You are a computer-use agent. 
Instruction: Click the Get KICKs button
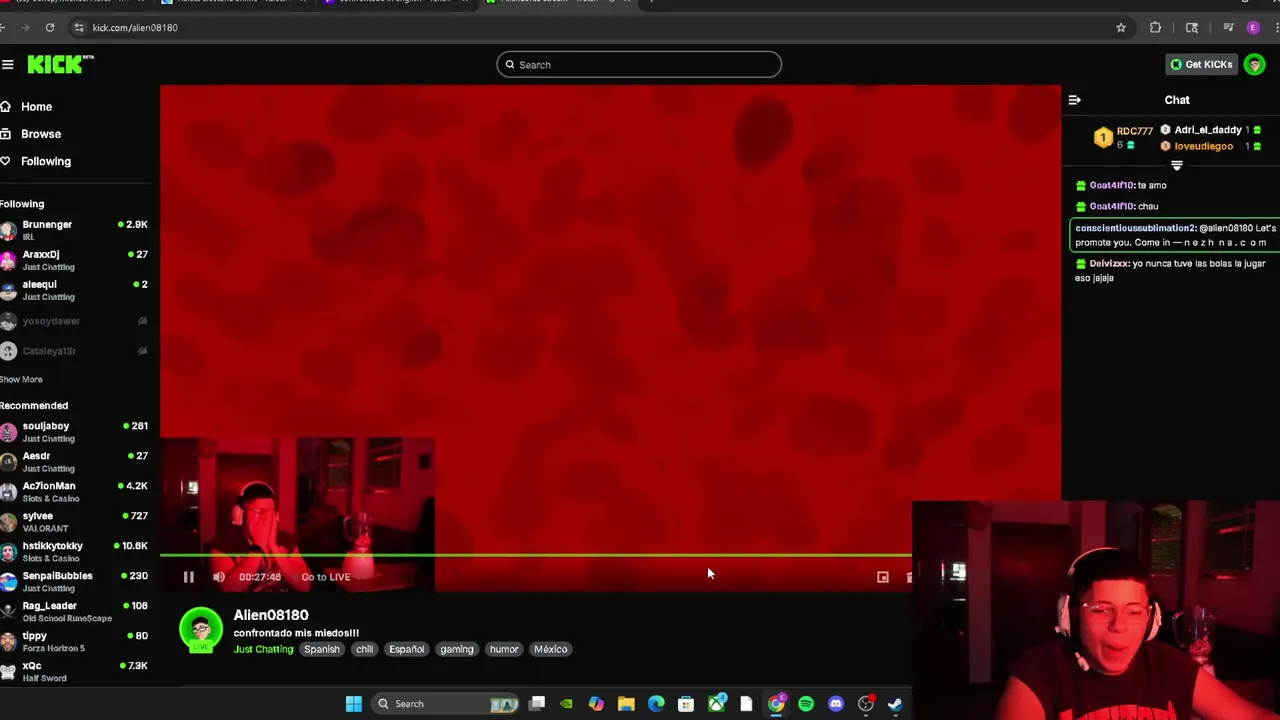[1202, 65]
